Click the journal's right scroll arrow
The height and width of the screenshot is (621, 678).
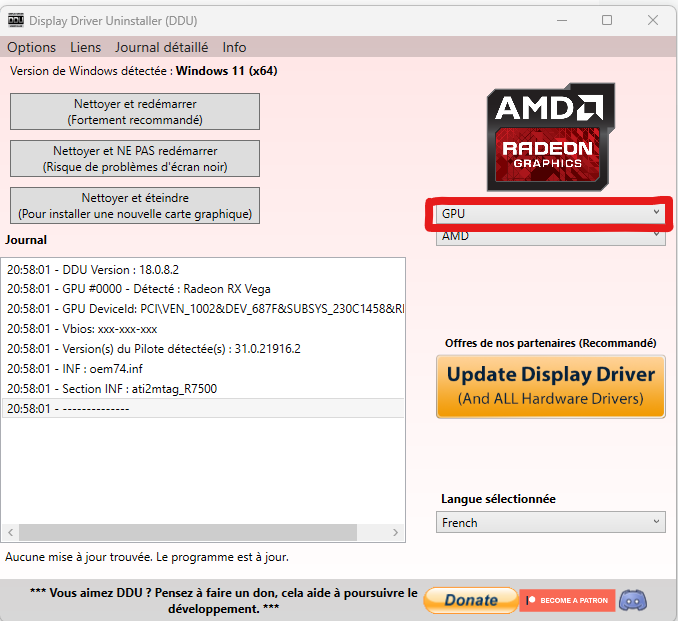tap(395, 532)
